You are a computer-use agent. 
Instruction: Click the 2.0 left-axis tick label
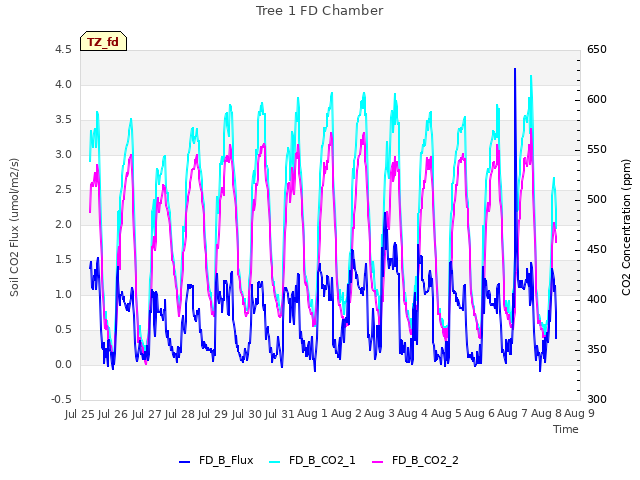tap(63, 224)
